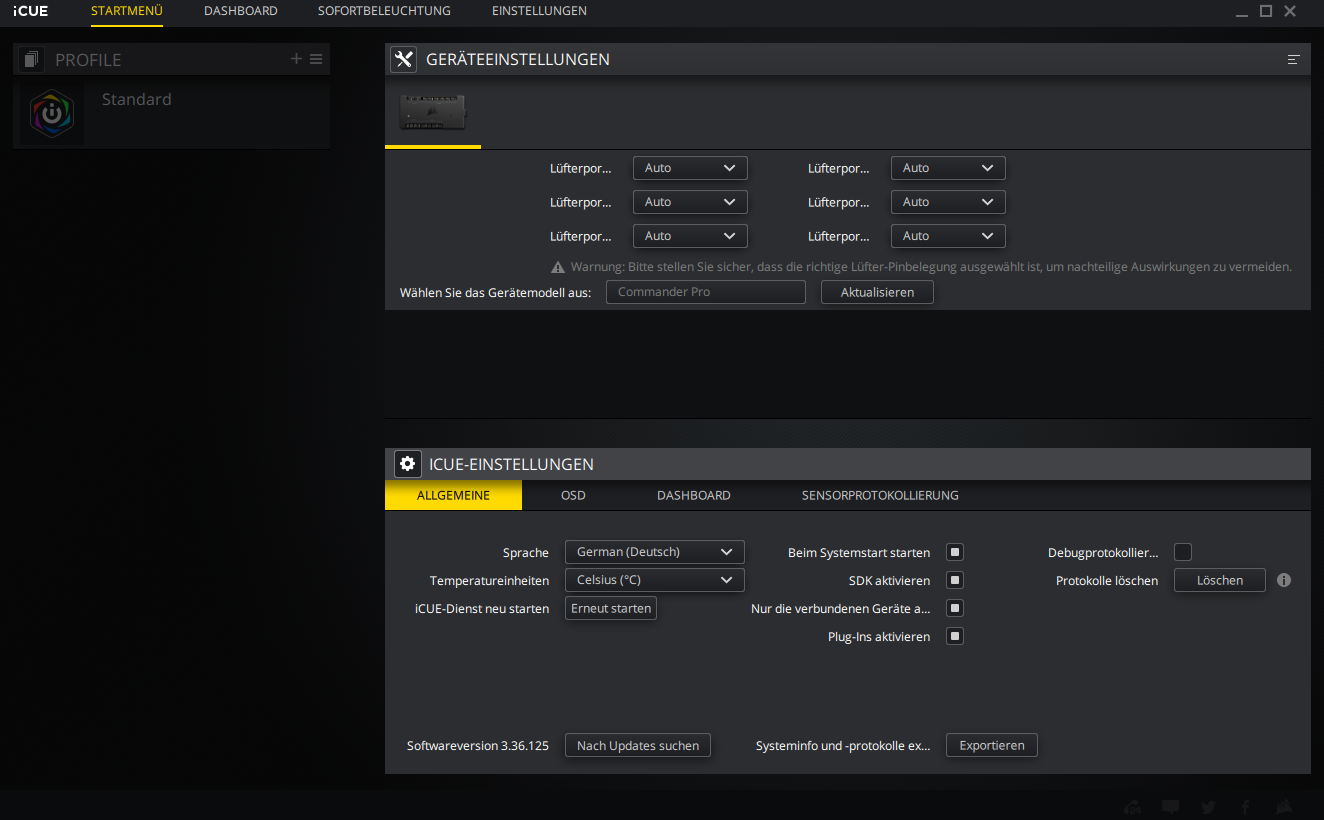This screenshot has height=820, width=1324.
Task: Open the 24-hour phone support icon
Action: click(1133, 807)
